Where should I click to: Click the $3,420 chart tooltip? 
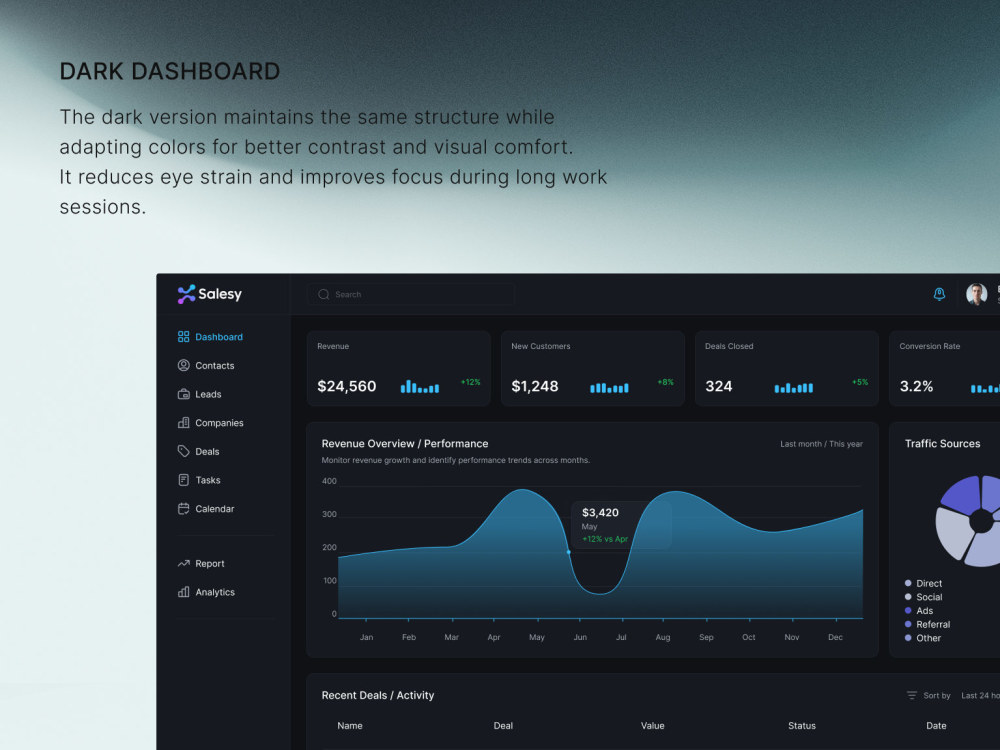[x=622, y=525]
